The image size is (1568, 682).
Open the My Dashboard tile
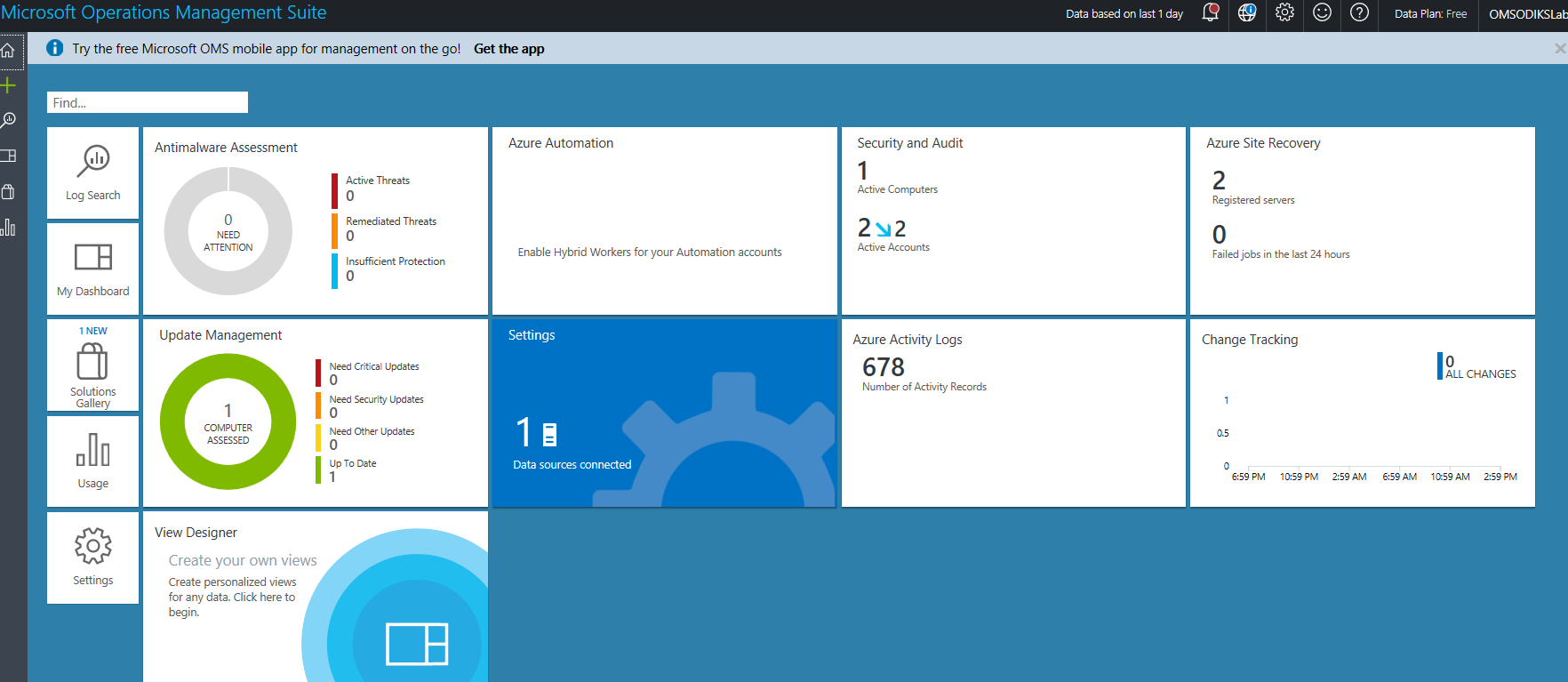click(x=92, y=269)
